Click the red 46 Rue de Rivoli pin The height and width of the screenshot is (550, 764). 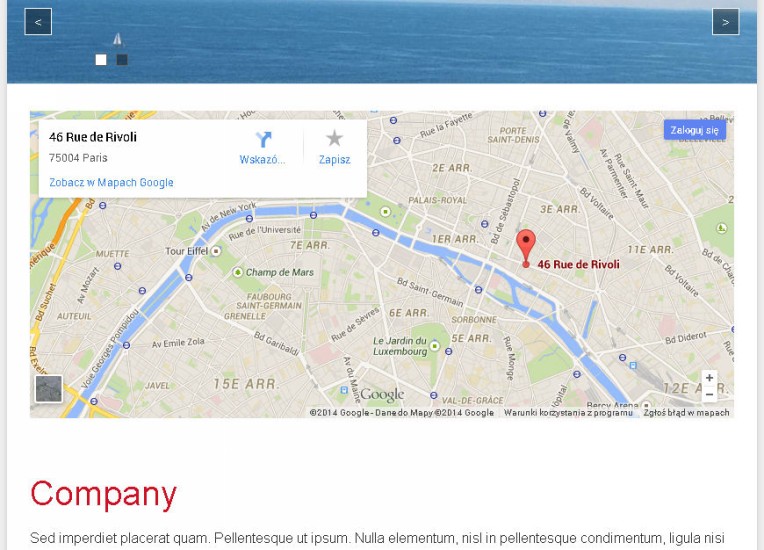[526, 247]
